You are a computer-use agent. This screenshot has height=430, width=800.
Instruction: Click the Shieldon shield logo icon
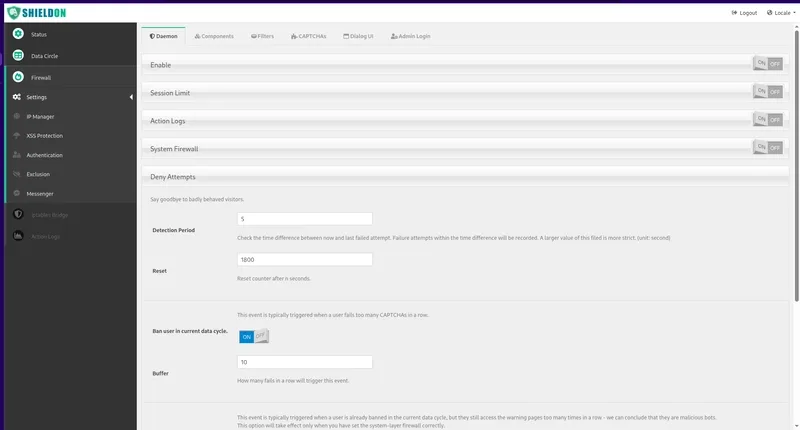click(x=13, y=13)
